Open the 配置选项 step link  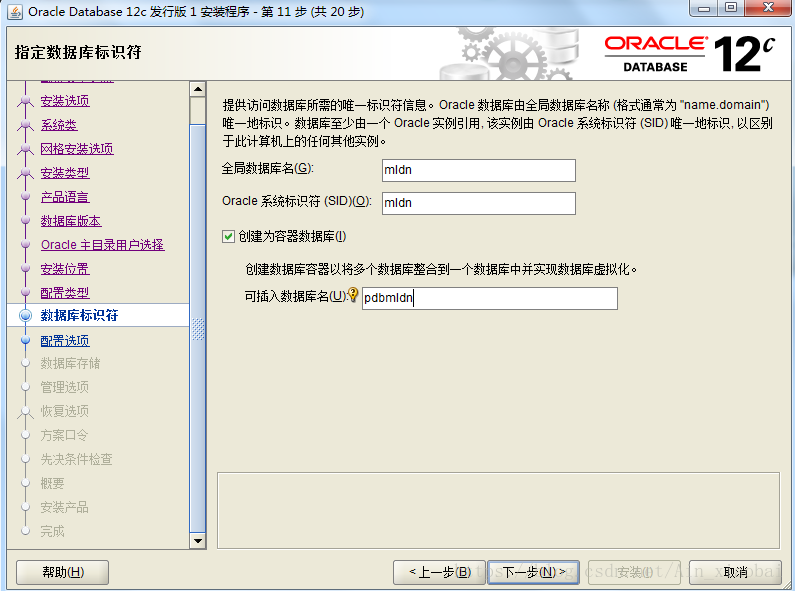(65, 341)
